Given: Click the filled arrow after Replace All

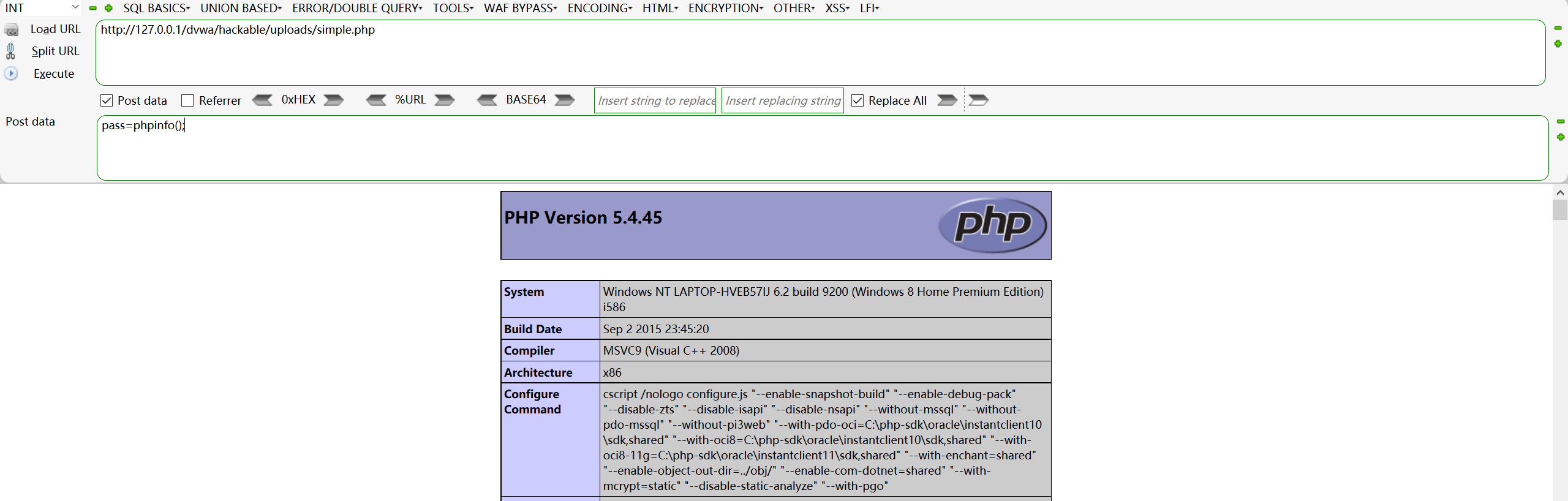Looking at the screenshot, I should click(x=947, y=100).
